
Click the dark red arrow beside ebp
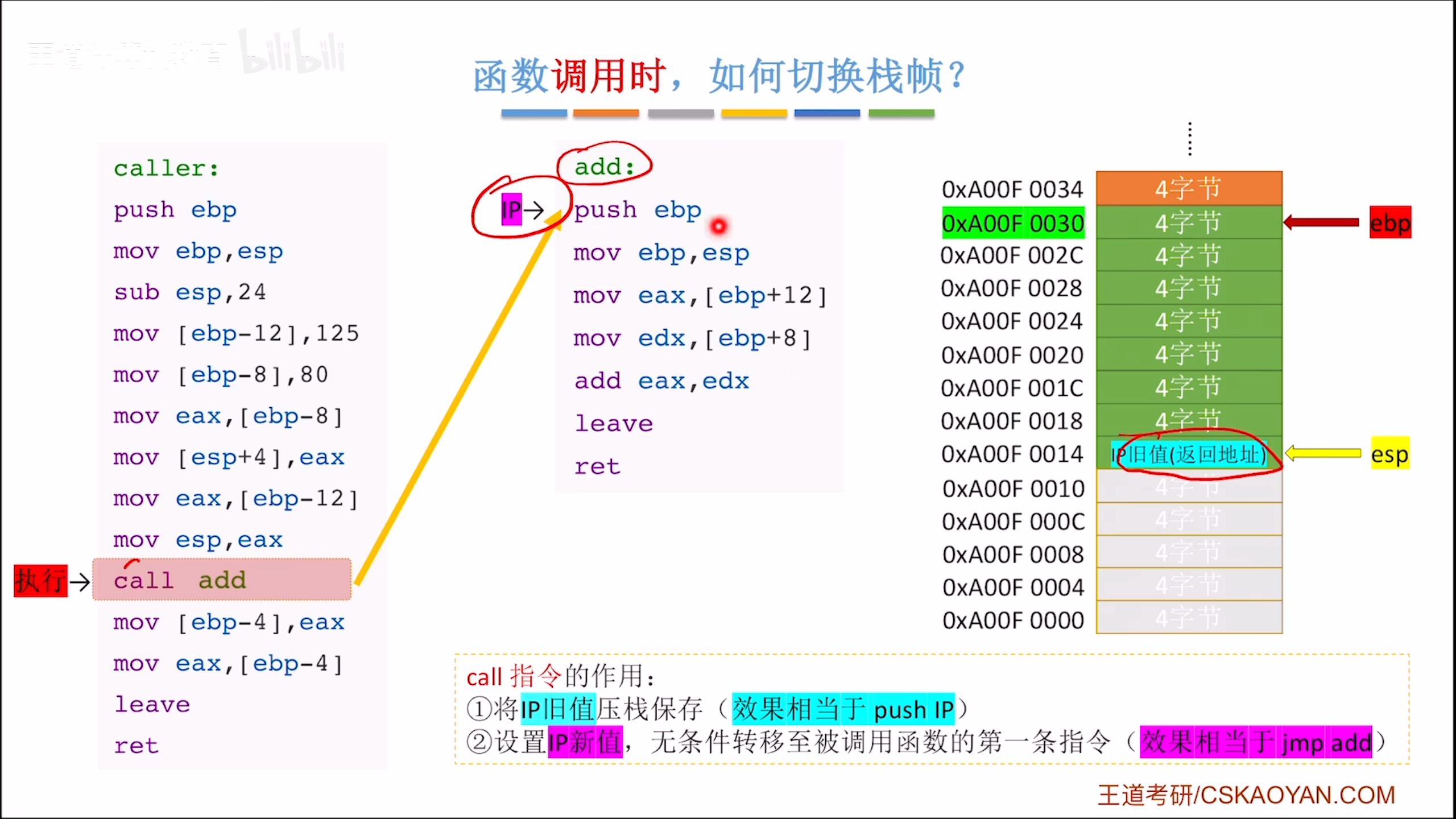click(1321, 222)
